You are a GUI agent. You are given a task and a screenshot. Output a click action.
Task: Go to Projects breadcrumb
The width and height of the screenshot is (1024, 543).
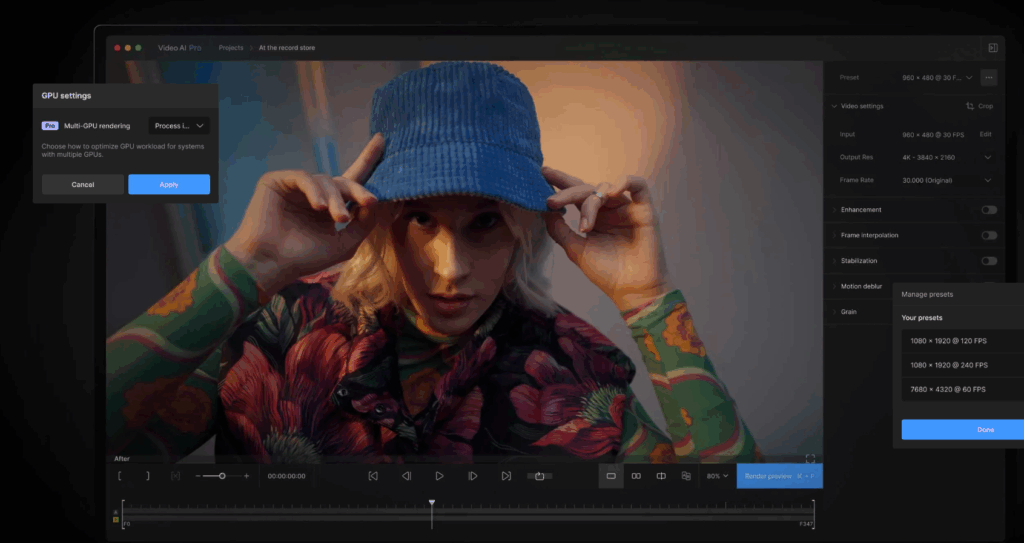pos(231,48)
